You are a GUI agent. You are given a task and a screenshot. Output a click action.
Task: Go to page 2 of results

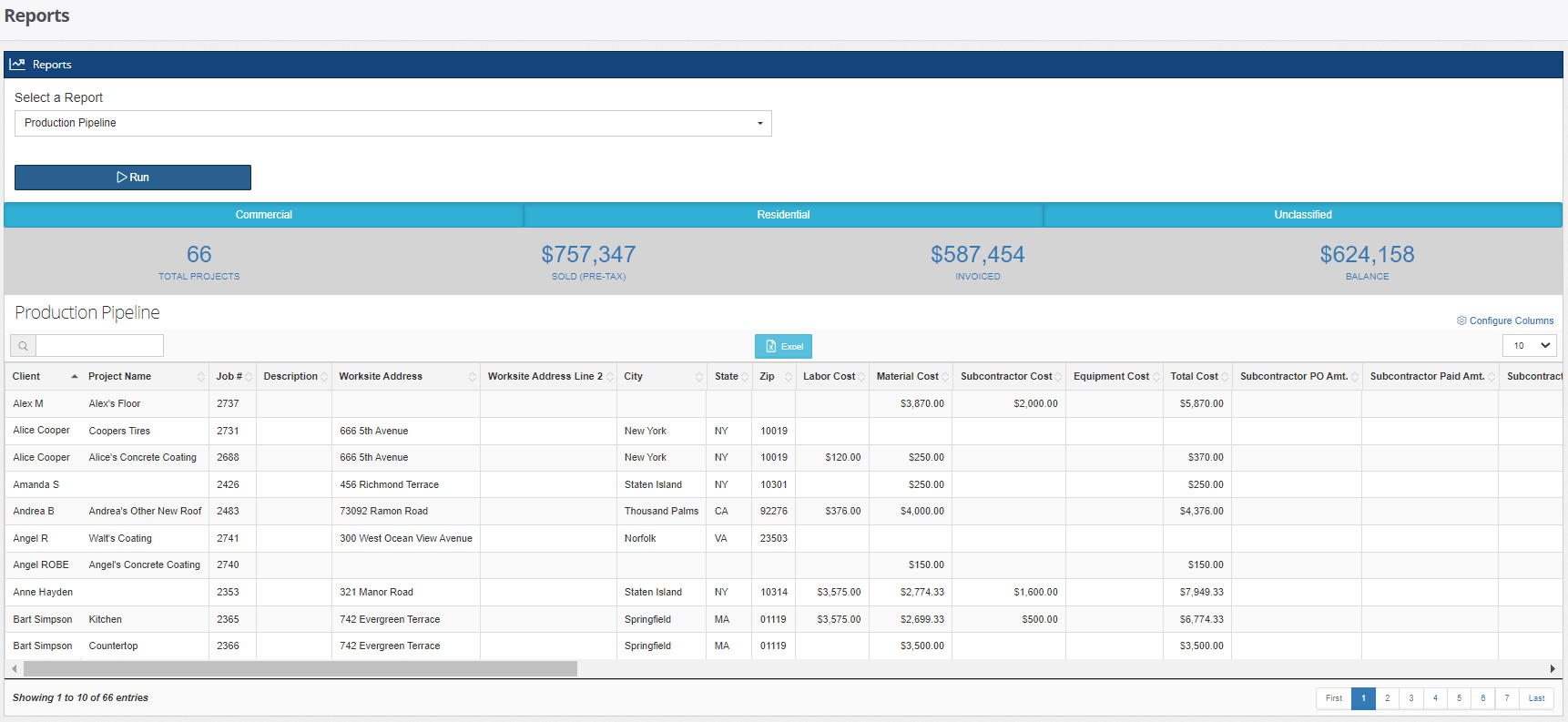point(1387,698)
